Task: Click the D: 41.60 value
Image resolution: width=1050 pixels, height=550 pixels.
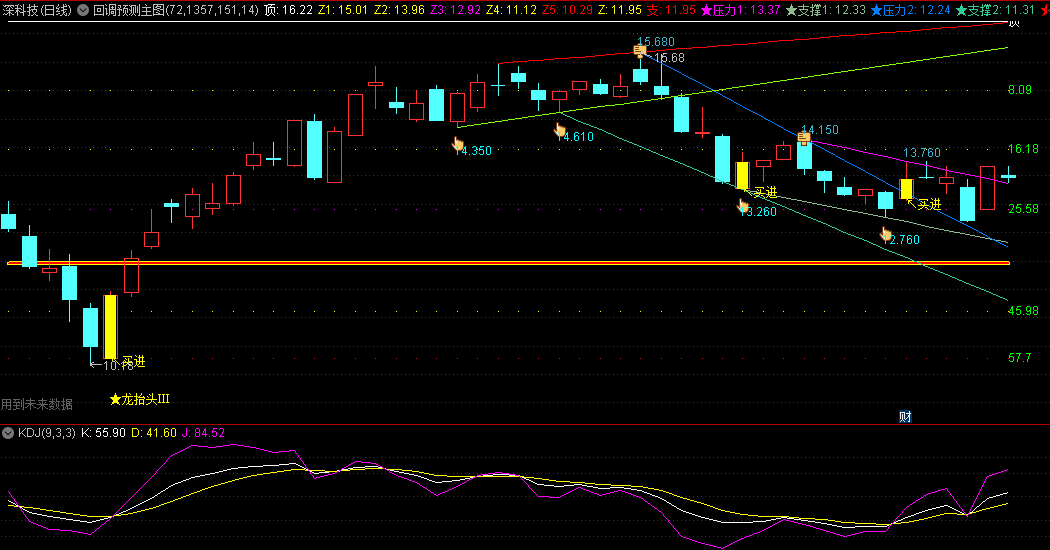Action: [154, 433]
